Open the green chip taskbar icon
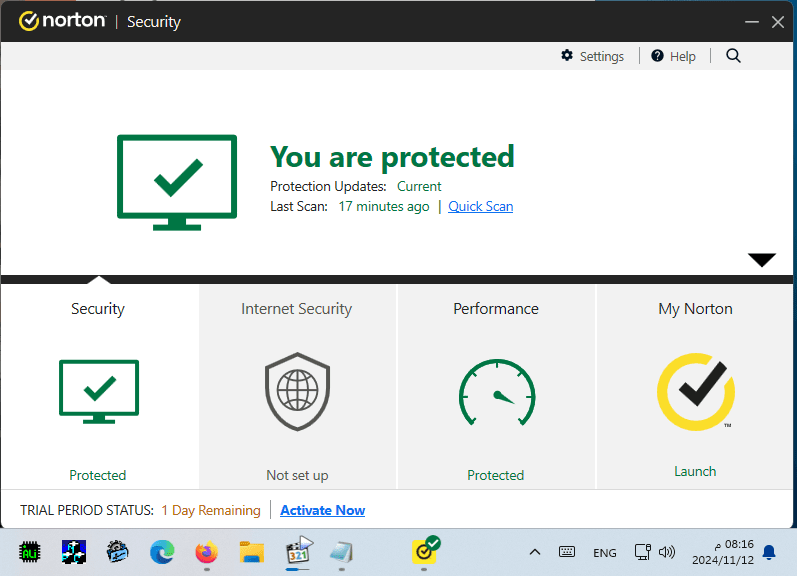 (30, 553)
